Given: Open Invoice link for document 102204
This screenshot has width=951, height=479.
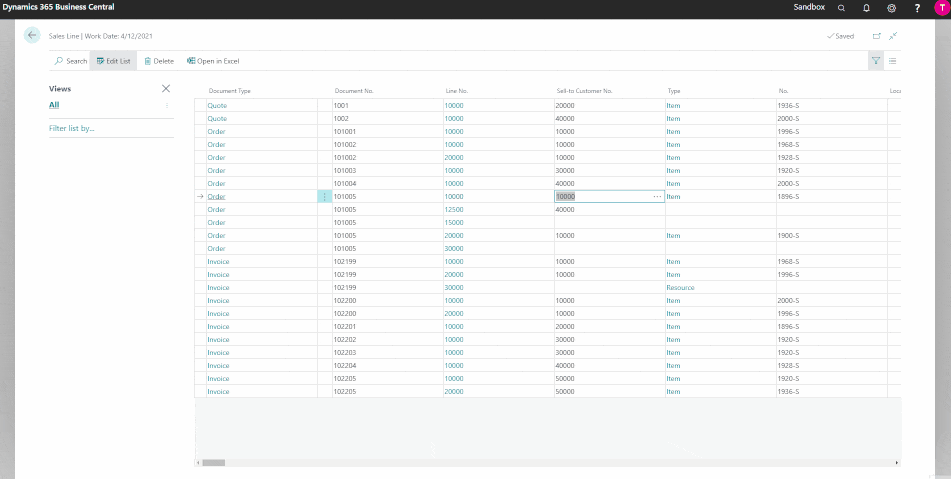Looking at the screenshot, I should tap(218, 366).
